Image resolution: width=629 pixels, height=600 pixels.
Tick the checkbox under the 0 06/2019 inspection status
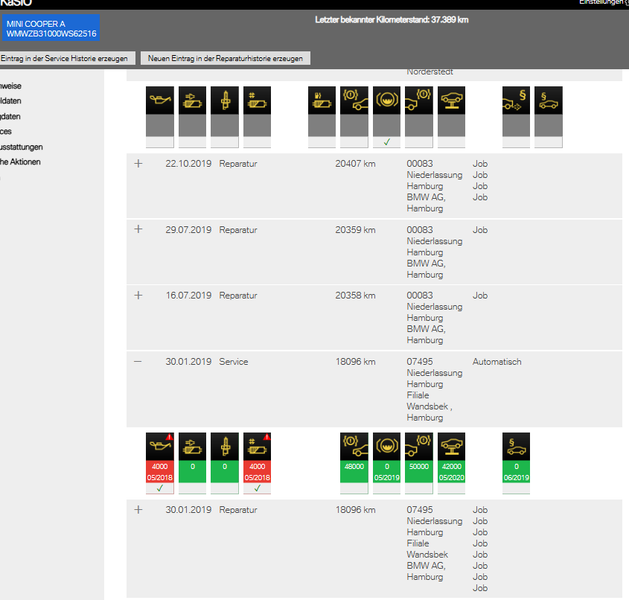pos(516,488)
